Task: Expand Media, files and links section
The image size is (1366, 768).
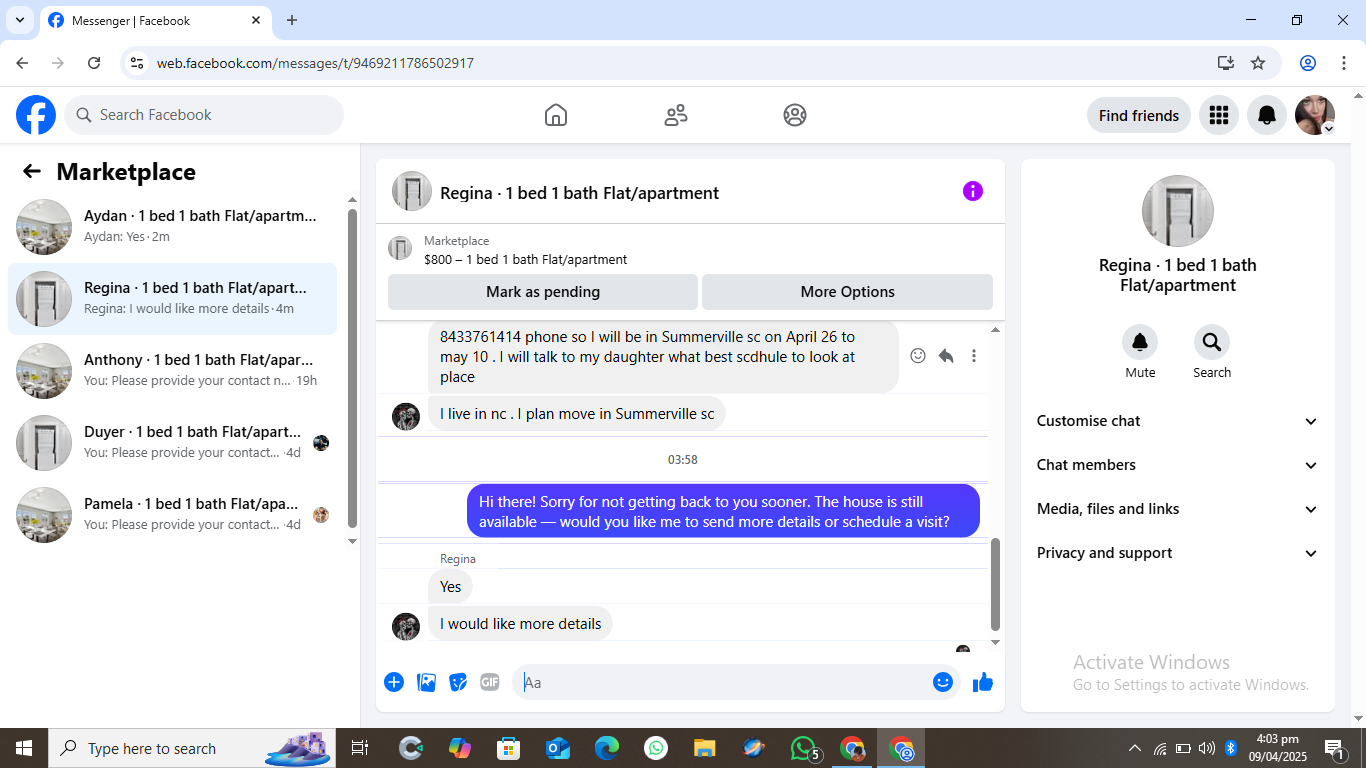Action: (x=1178, y=509)
